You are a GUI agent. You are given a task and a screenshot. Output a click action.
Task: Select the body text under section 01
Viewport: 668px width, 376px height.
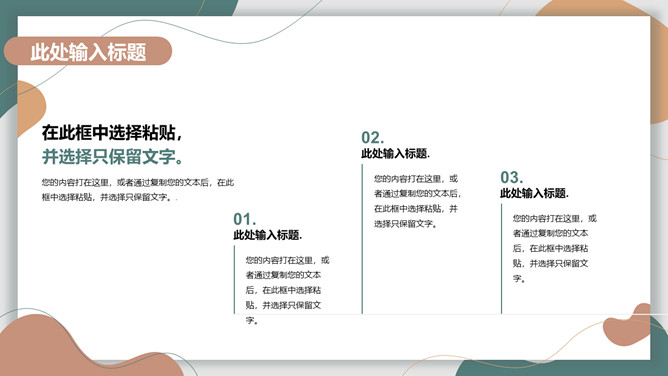[x=288, y=290]
